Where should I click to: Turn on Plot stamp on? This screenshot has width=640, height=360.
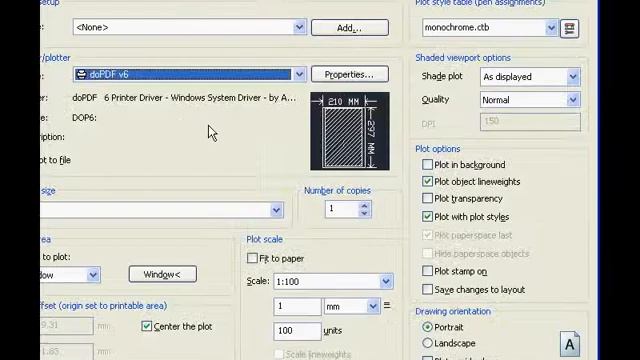point(427,271)
